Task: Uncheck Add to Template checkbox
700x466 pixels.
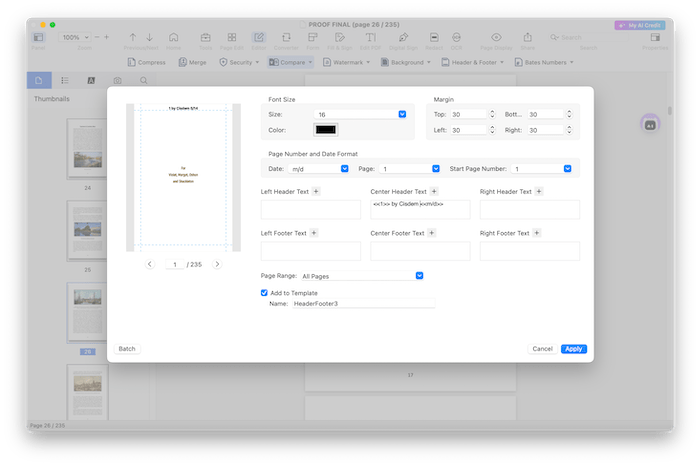Action: click(264, 293)
